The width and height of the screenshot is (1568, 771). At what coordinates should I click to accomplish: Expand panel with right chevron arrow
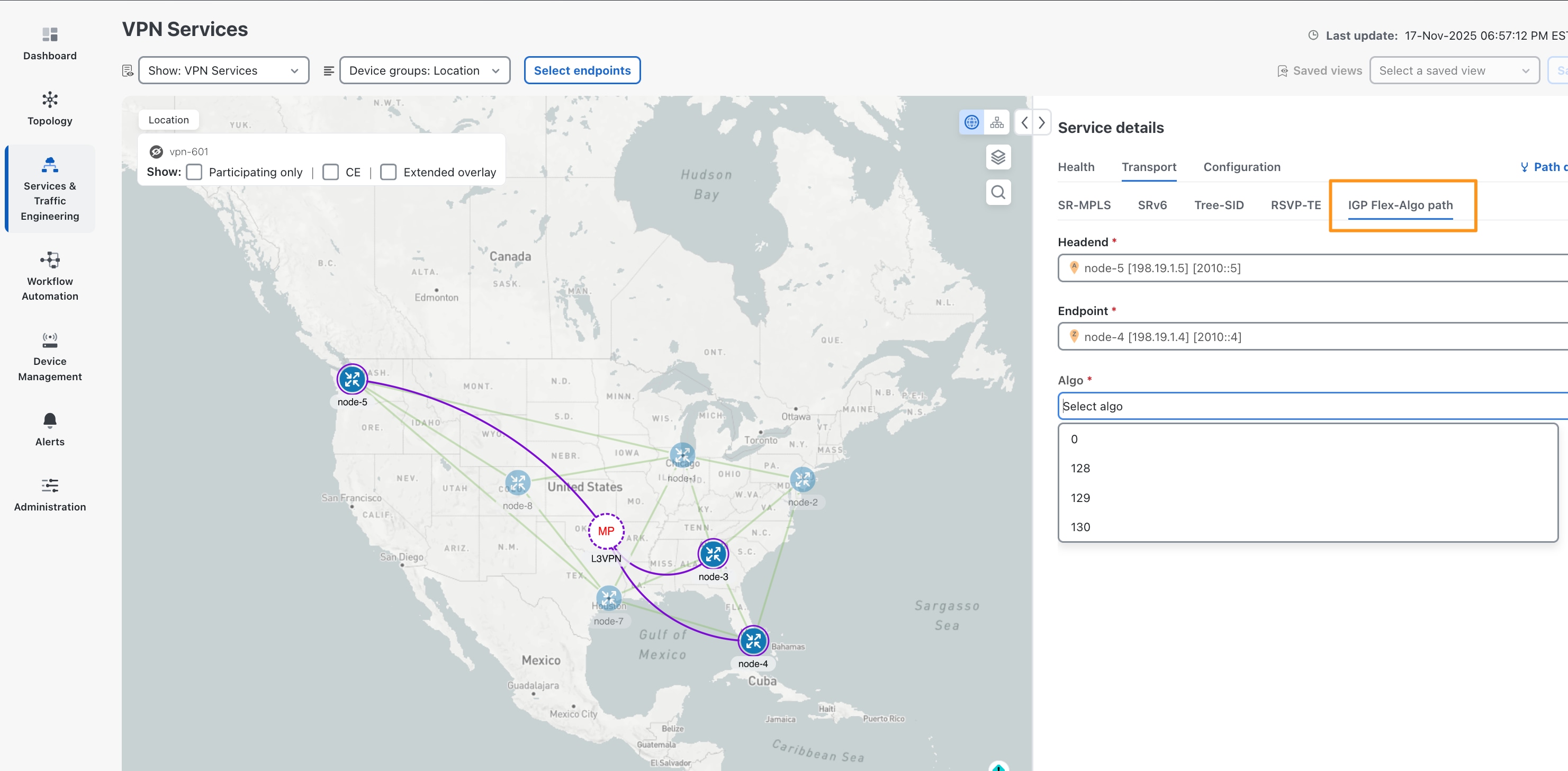1041,122
